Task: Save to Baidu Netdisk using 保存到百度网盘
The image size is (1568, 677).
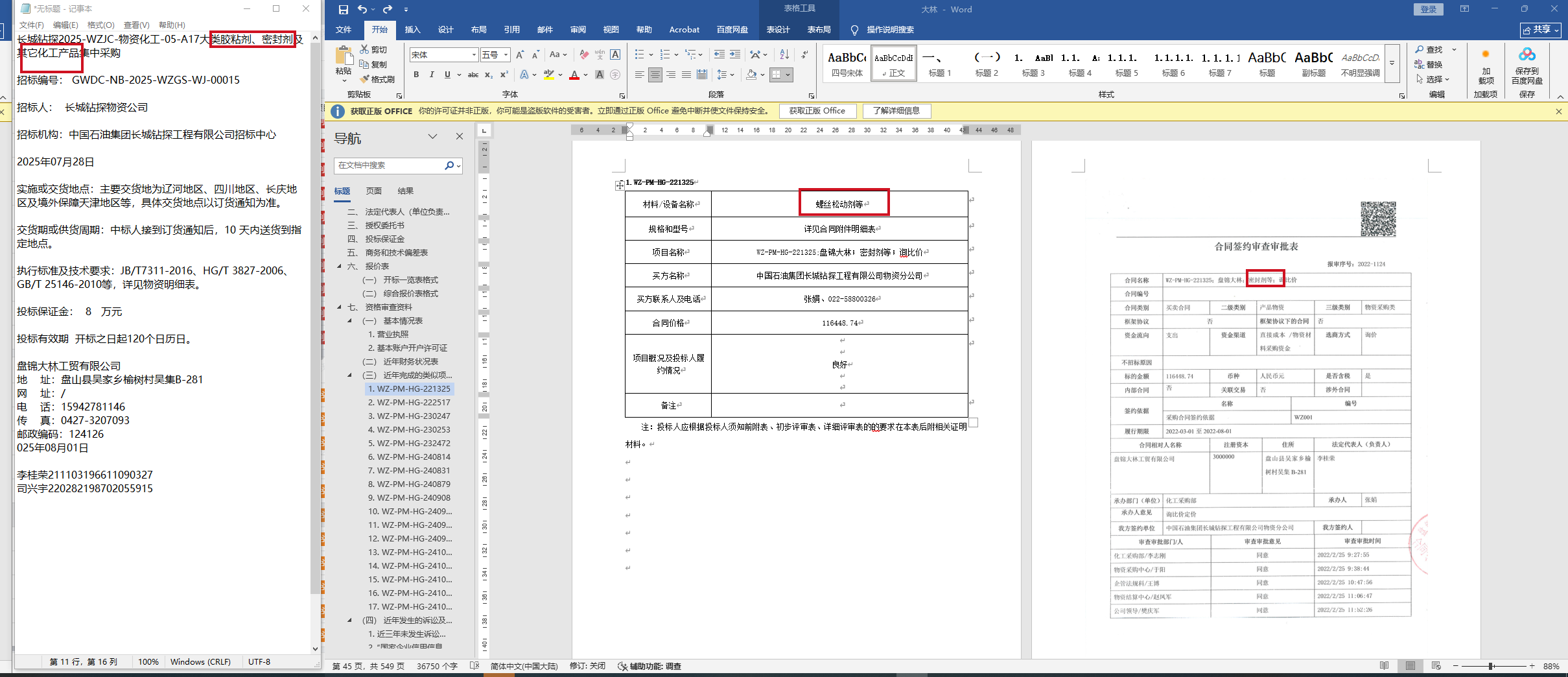Action: point(1527,67)
